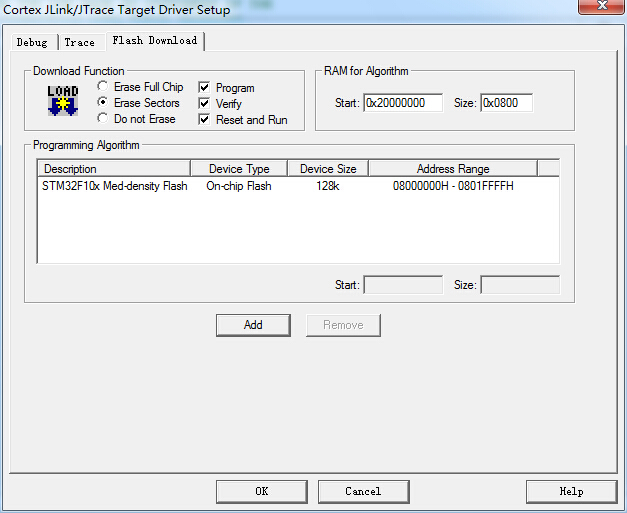The width and height of the screenshot is (627, 513).
Task: Select Erase Full Chip option
Action: (103, 88)
